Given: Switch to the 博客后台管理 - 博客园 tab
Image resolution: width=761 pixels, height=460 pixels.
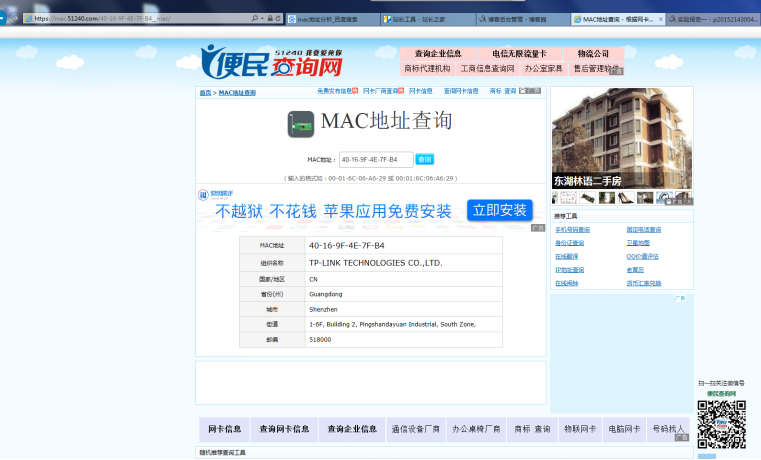Looking at the screenshot, I should tap(523, 19).
